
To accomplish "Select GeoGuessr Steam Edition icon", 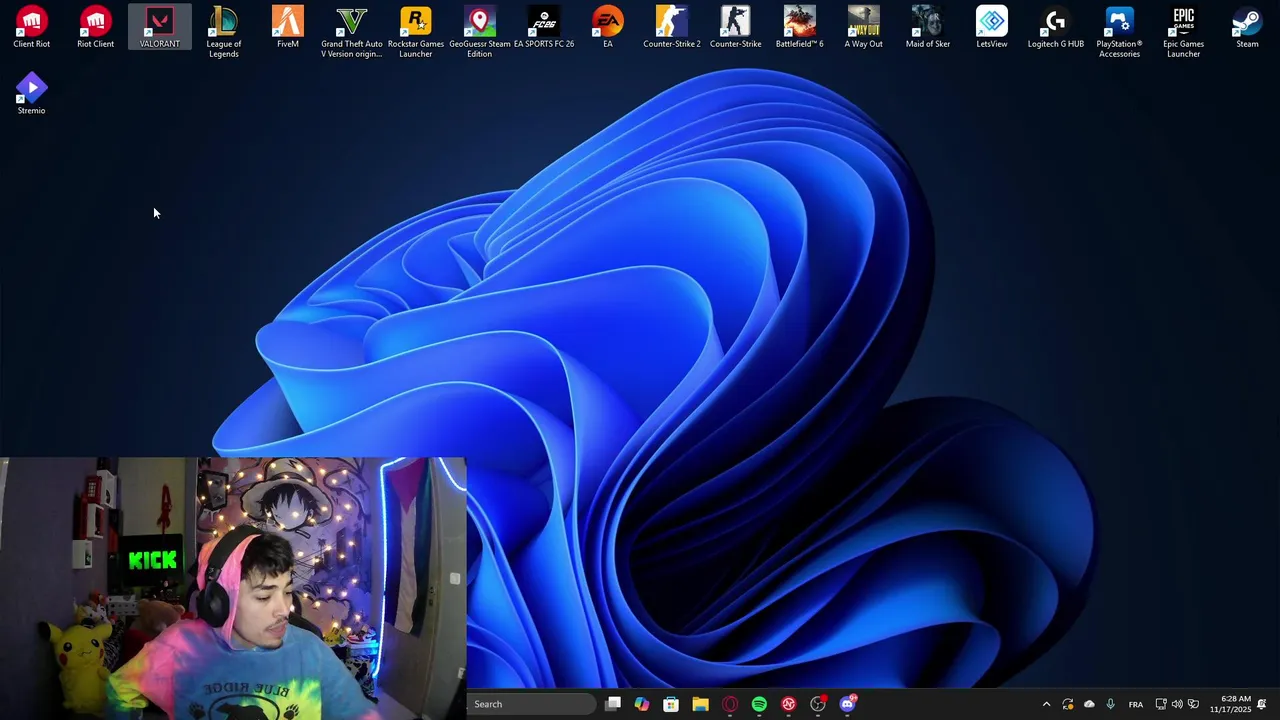I will (x=480, y=32).
